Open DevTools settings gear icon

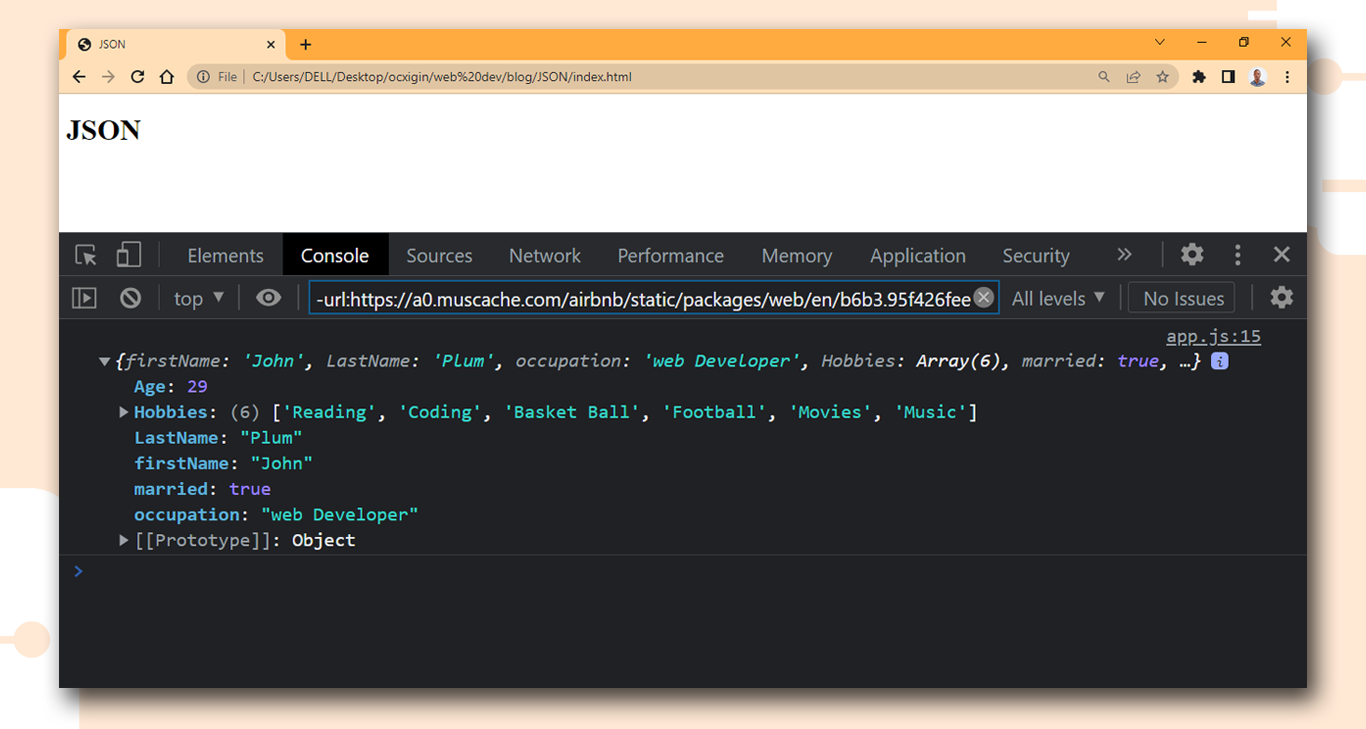point(1192,255)
